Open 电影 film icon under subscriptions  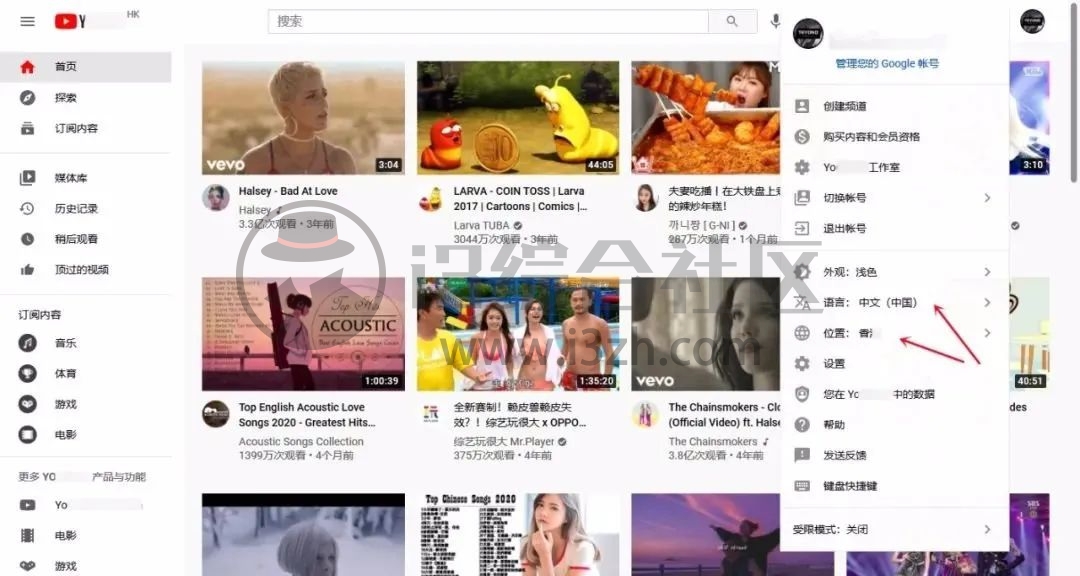pyautogui.click(x=28, y=435)
